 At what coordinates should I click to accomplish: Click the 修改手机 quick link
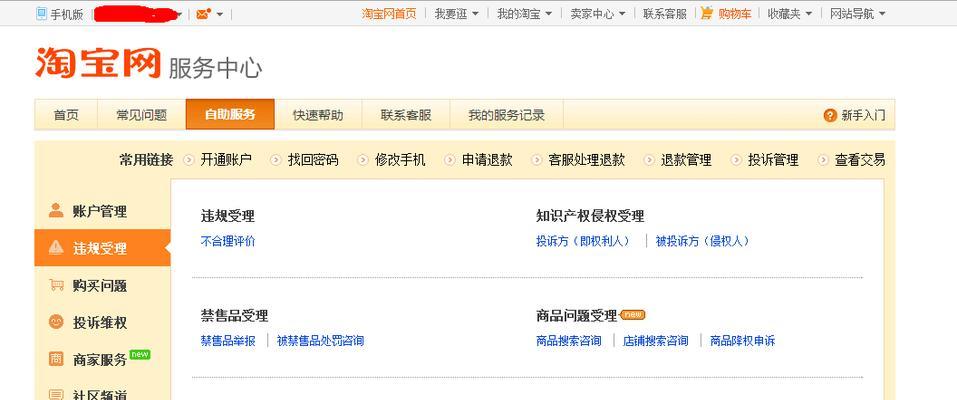click(400, 160)
